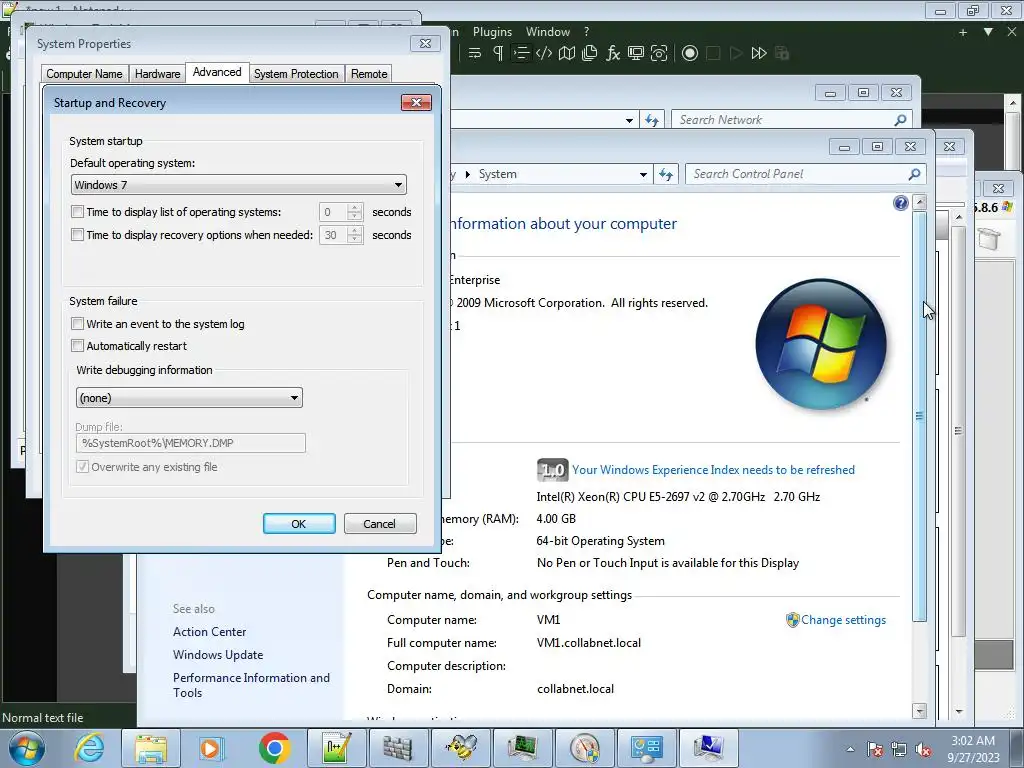Check Write an event to the system log
The image size is (1024, 768).
pos(78,323)
